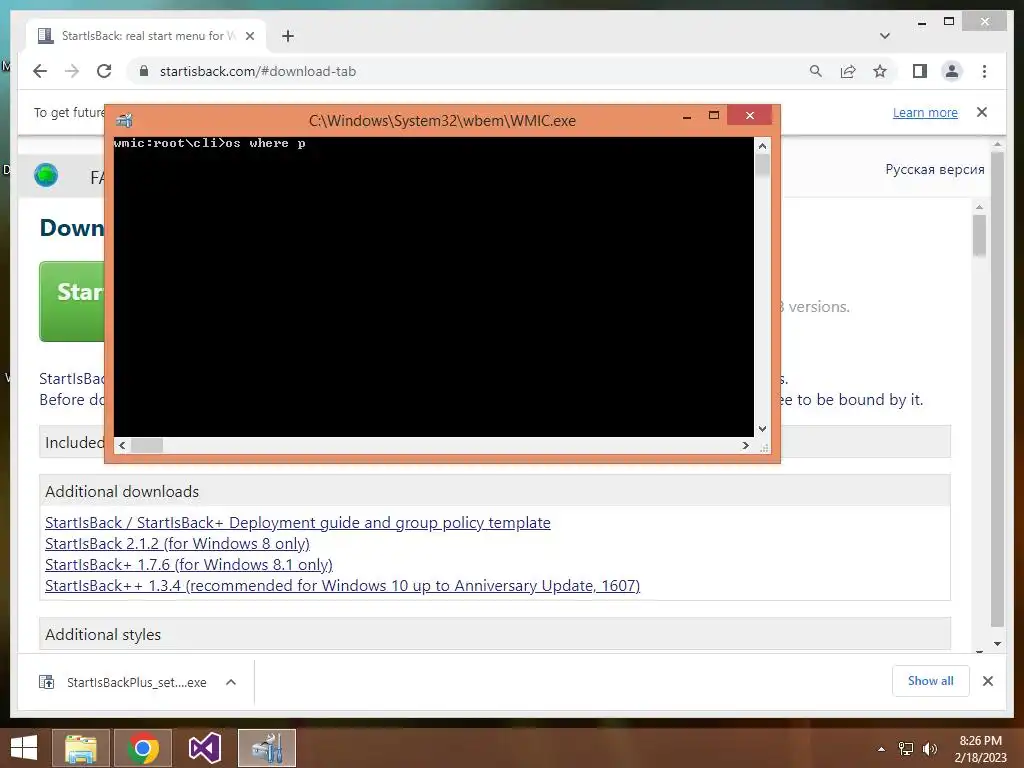
Task: Expand download item options chevron
Action: [231, 682]
